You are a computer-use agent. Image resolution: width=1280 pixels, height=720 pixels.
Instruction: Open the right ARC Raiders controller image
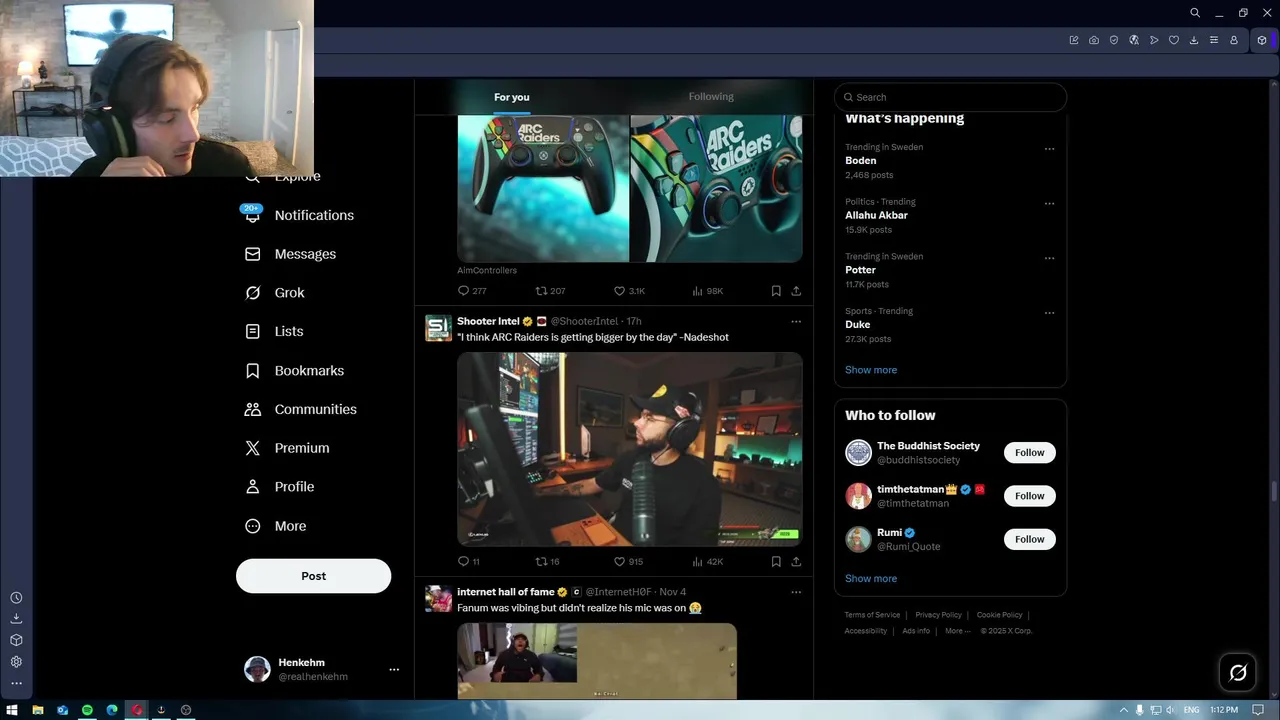[x=716, y=188]
